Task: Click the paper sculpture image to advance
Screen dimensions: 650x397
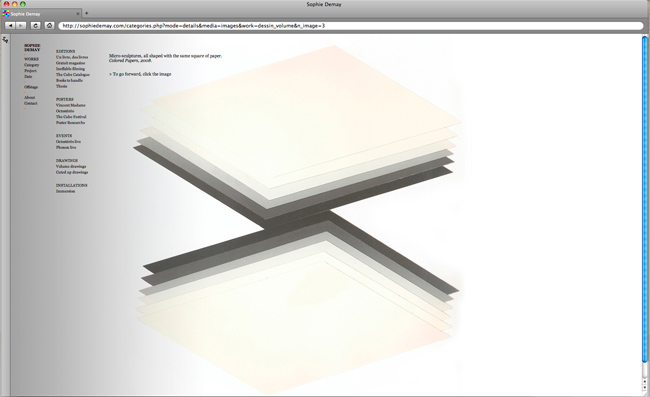Action: [297, 220]
